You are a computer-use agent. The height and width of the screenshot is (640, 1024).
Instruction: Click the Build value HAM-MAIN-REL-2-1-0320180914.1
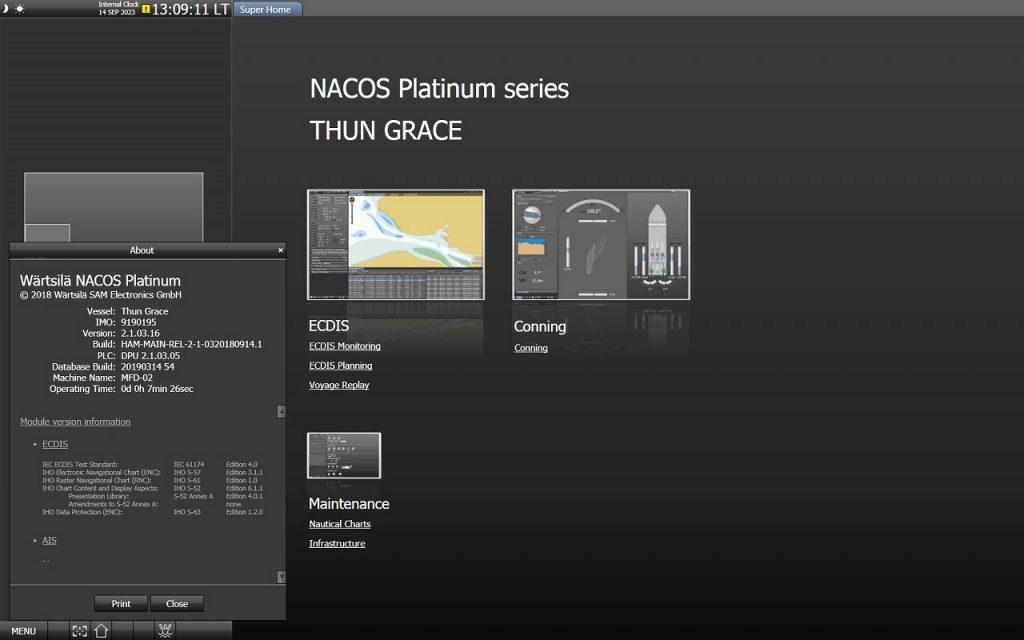pyautogui.click(x=191, y=344)
